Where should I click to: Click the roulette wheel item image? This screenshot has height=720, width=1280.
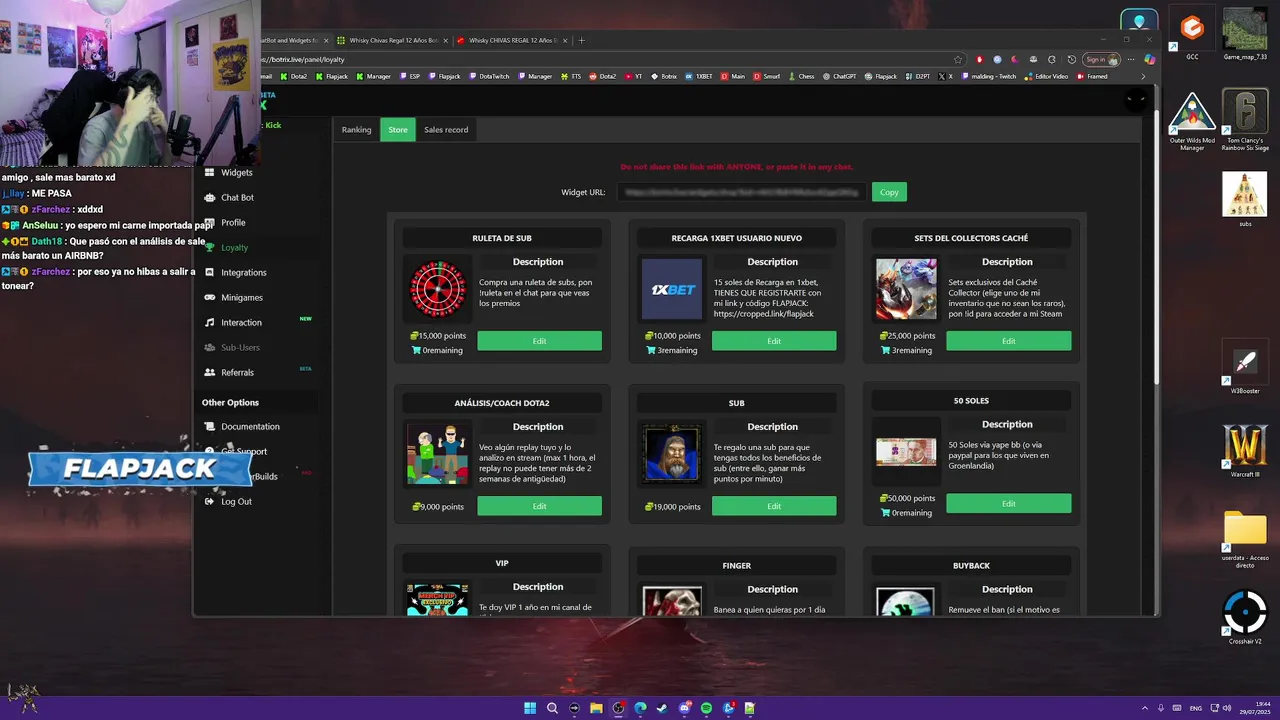click(438, 289)
